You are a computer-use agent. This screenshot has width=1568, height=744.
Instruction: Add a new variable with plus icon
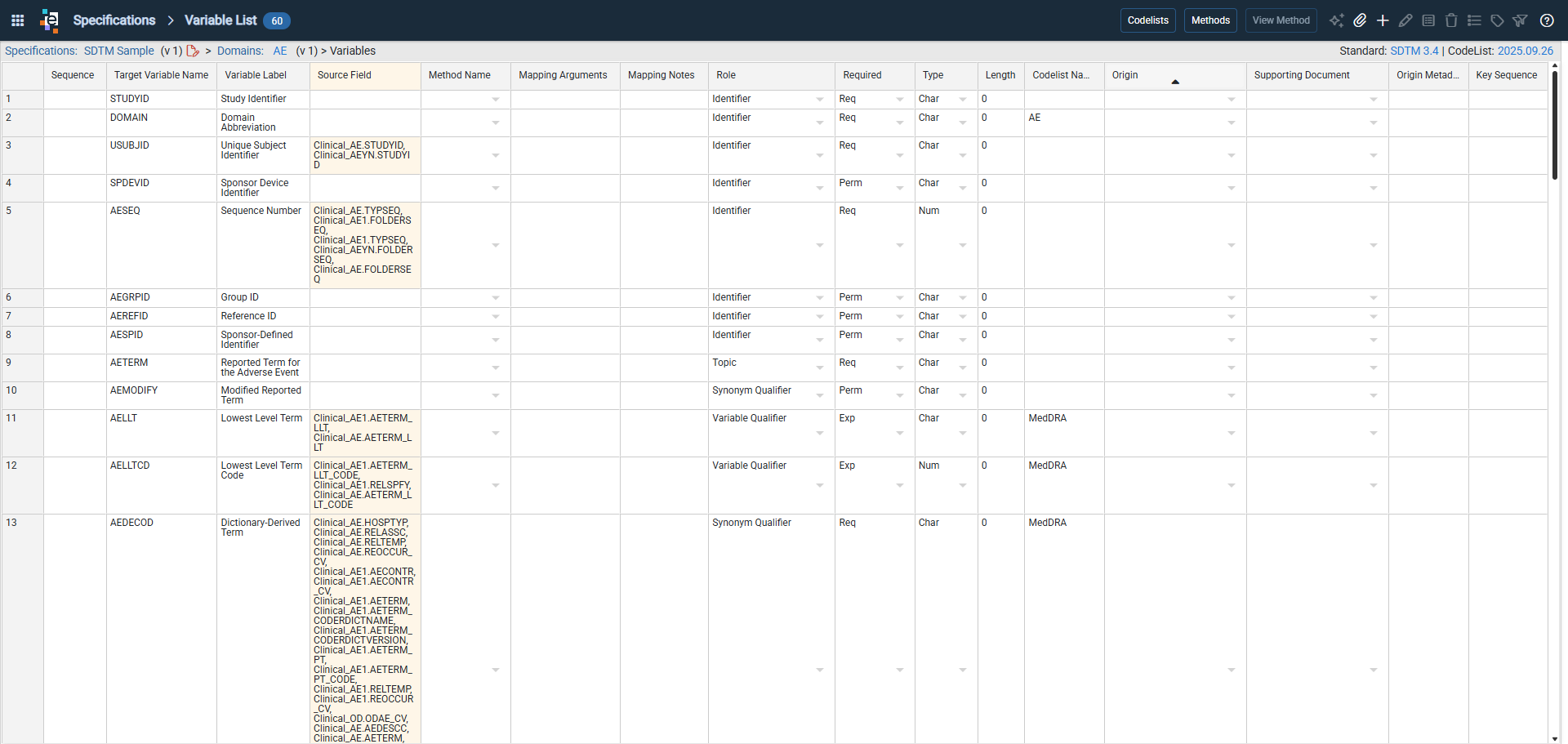point(1383,20)
